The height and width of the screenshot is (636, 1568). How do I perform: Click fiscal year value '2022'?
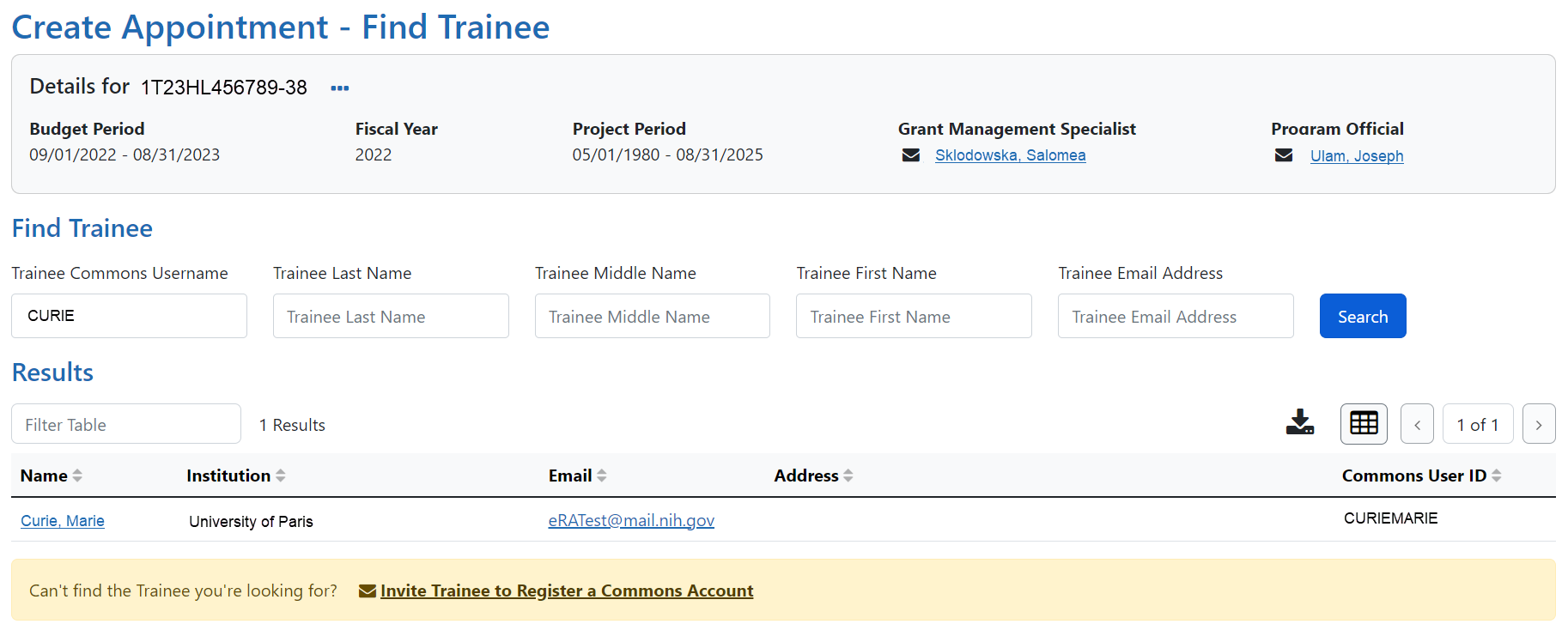click(374, 154)
